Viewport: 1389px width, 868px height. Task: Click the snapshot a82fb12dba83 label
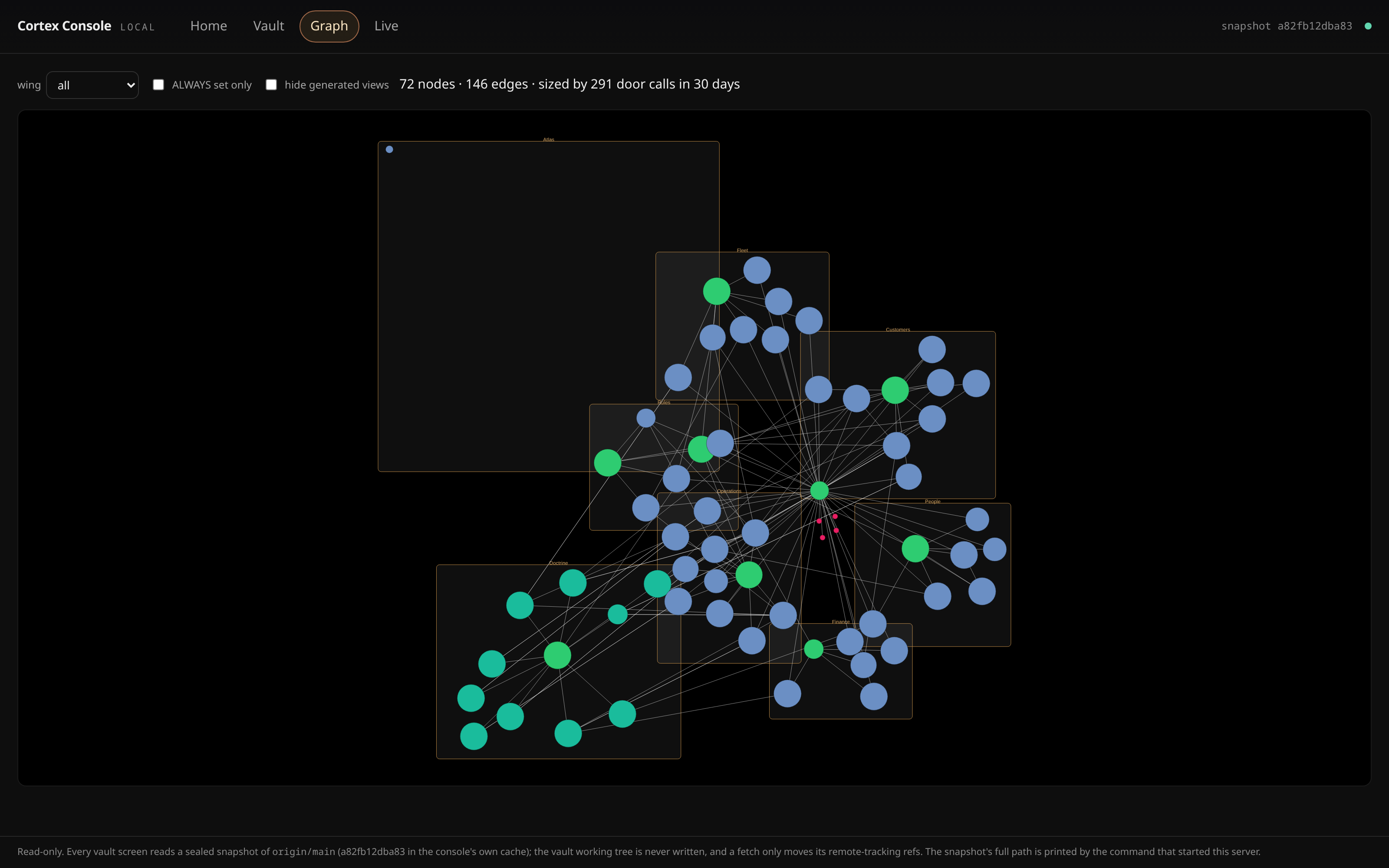coord(1286,26)
